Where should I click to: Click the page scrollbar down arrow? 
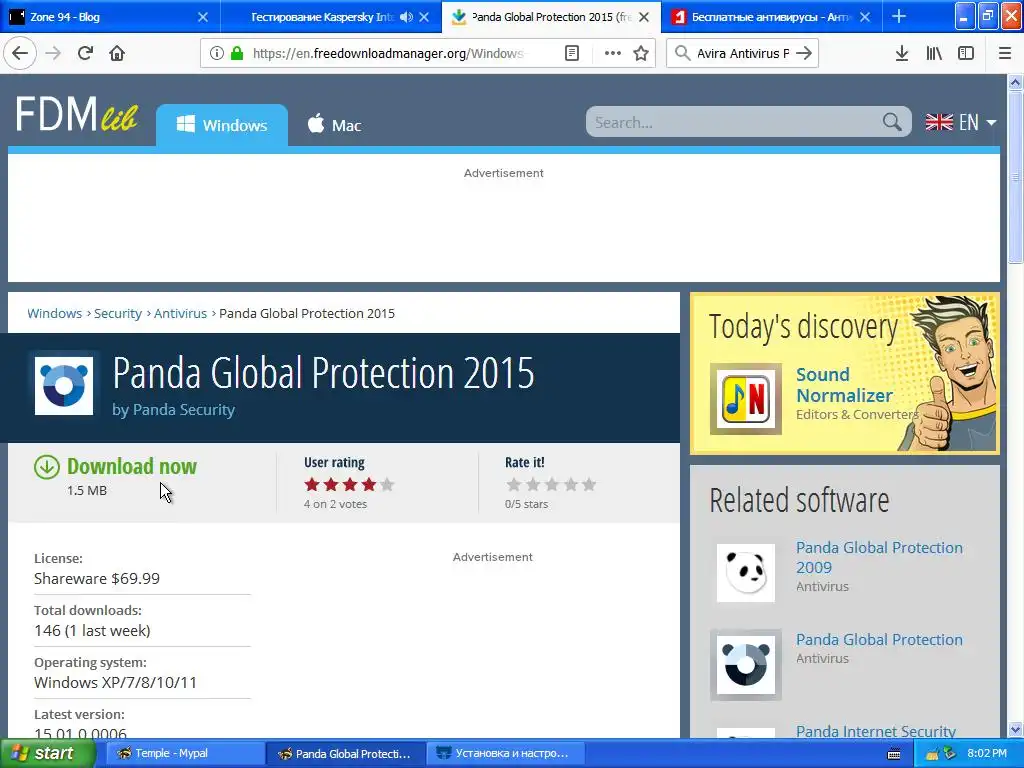point(1015,729)
